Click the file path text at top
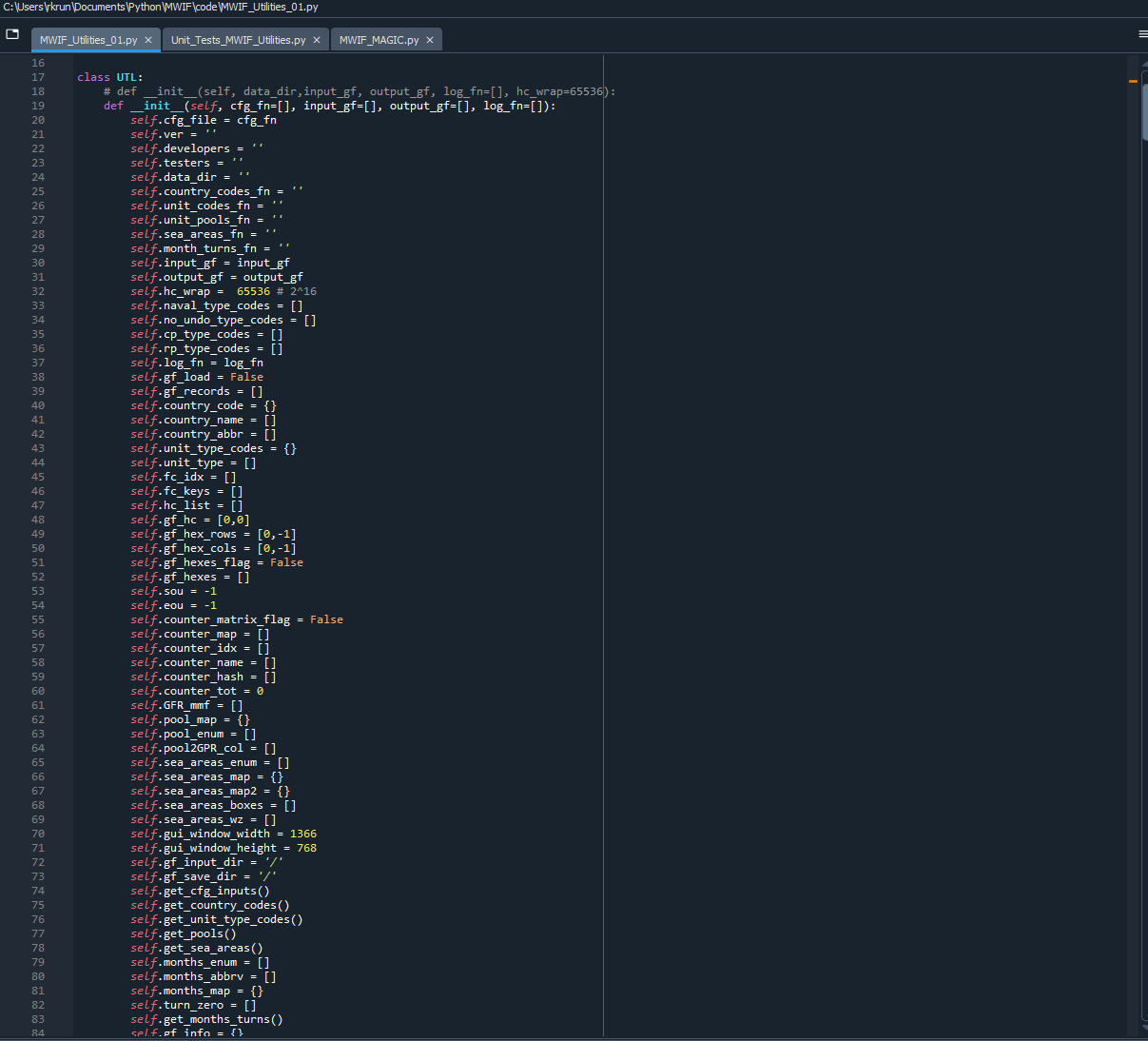The width and height of the screenshot is (1148, 1041). (161, 7)
